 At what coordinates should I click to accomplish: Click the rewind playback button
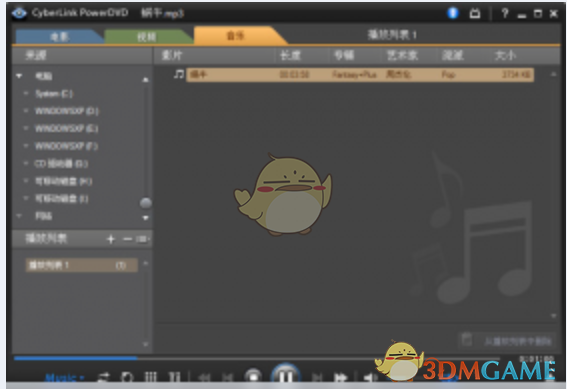coord(204,378)
